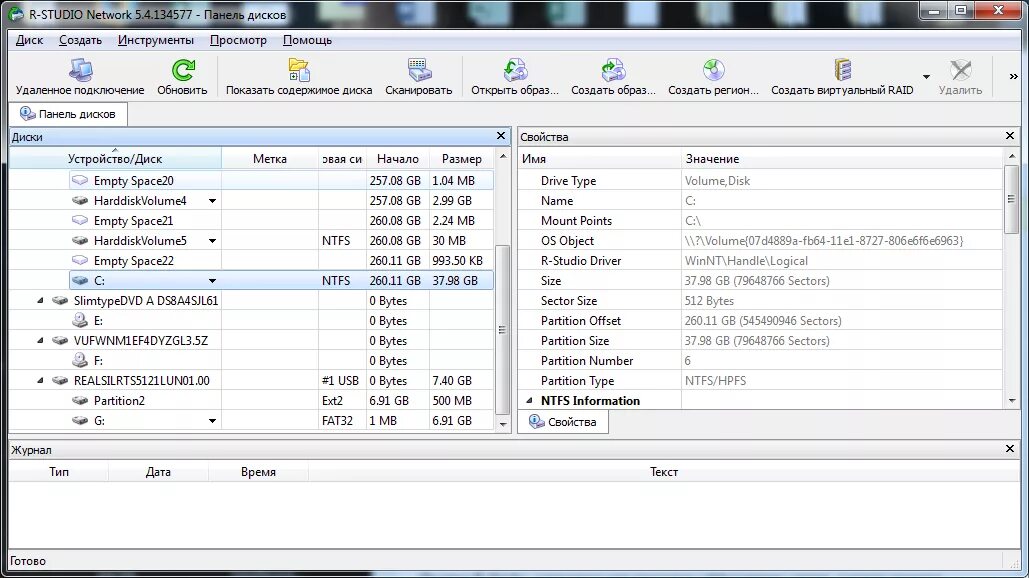Click the R-Studio app icon in title bar

pyautogui.click(x=16, y=13)
